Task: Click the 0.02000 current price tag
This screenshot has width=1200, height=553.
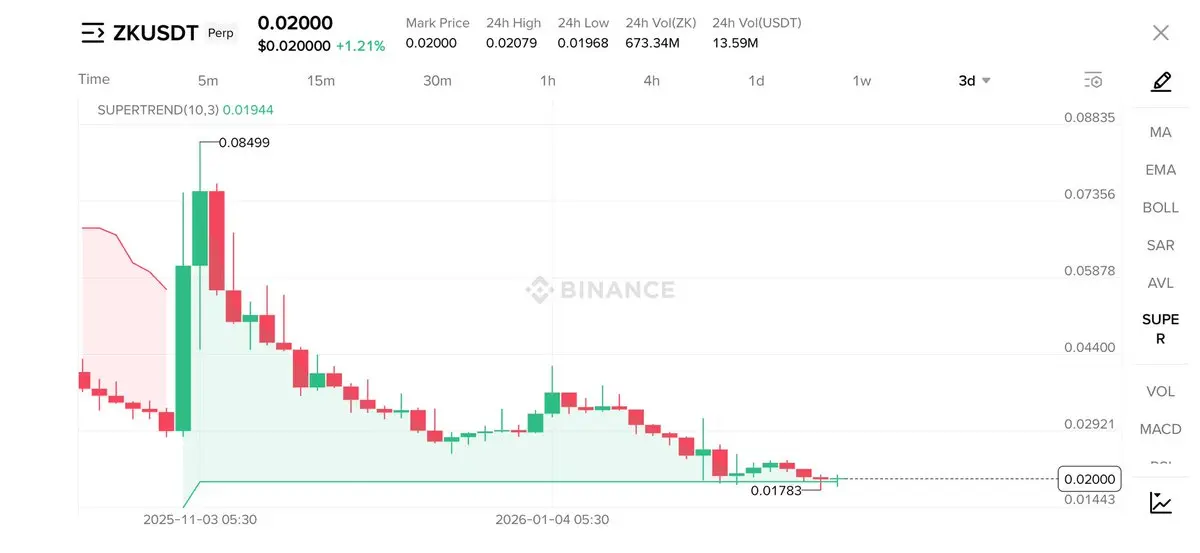Action: pyautogui.click(x=1090, y=479)
